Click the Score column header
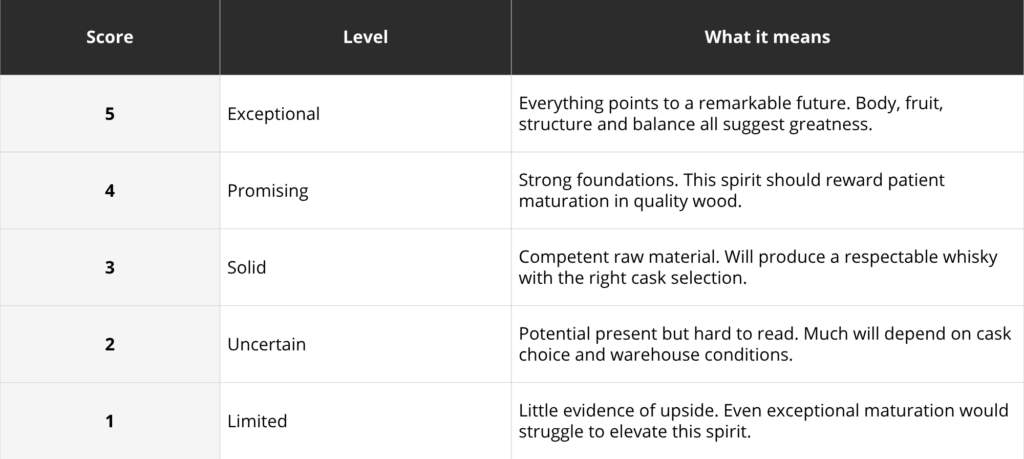Image resolution: width=1024 pixels, height=459 pixels. (110, 37)
